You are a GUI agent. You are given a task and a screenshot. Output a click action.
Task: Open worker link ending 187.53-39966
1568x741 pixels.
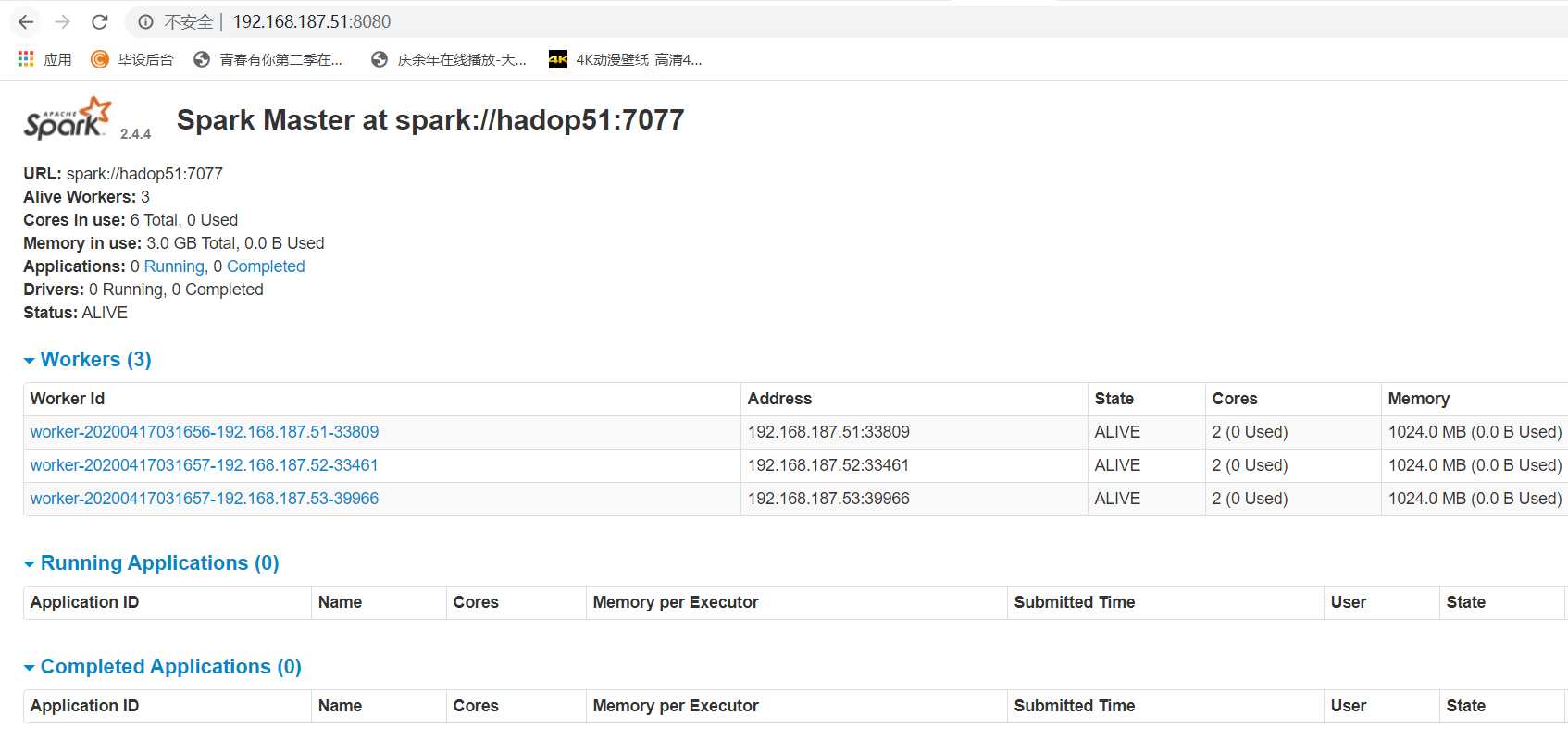point(205,499)
